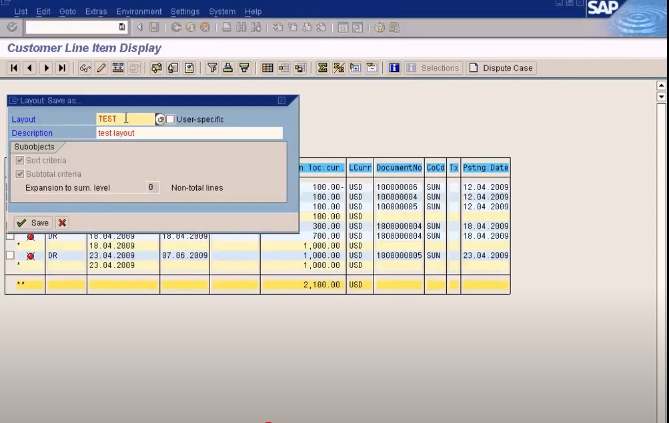The height and width of the screenshot is (423, 669).
Task: Click document number 1800000005
Action: [399, 255]
